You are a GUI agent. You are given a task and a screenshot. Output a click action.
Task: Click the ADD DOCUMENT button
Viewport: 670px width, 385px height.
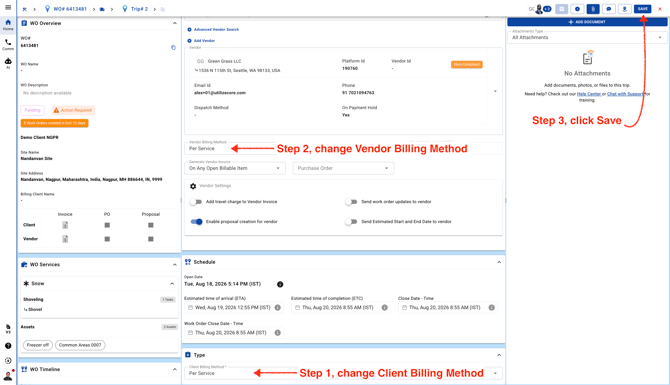[x=587, y=22]
